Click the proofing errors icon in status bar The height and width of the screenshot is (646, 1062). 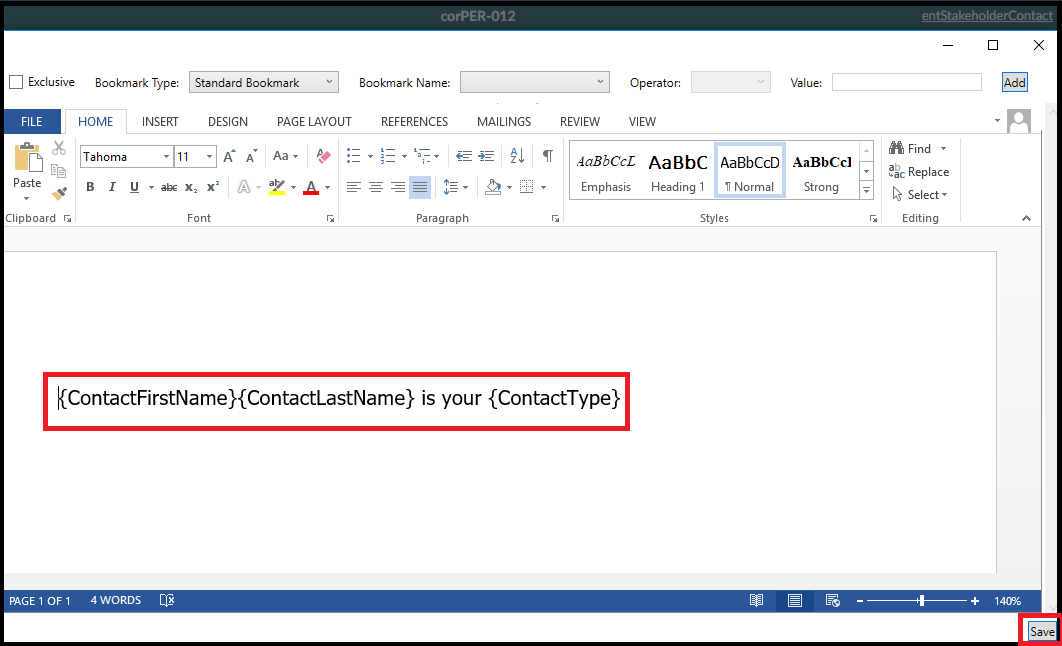(x=167, y=601)
